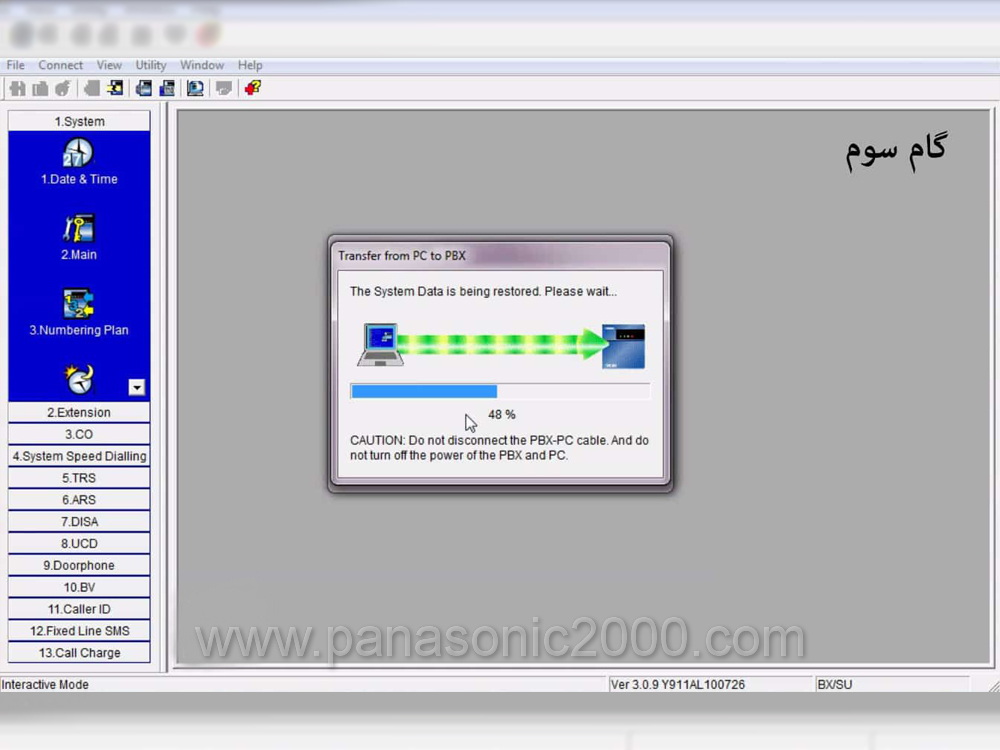The image size is (1000, 750).
Task: Click the yellow arrow toolbar icon
Action: 115,88
